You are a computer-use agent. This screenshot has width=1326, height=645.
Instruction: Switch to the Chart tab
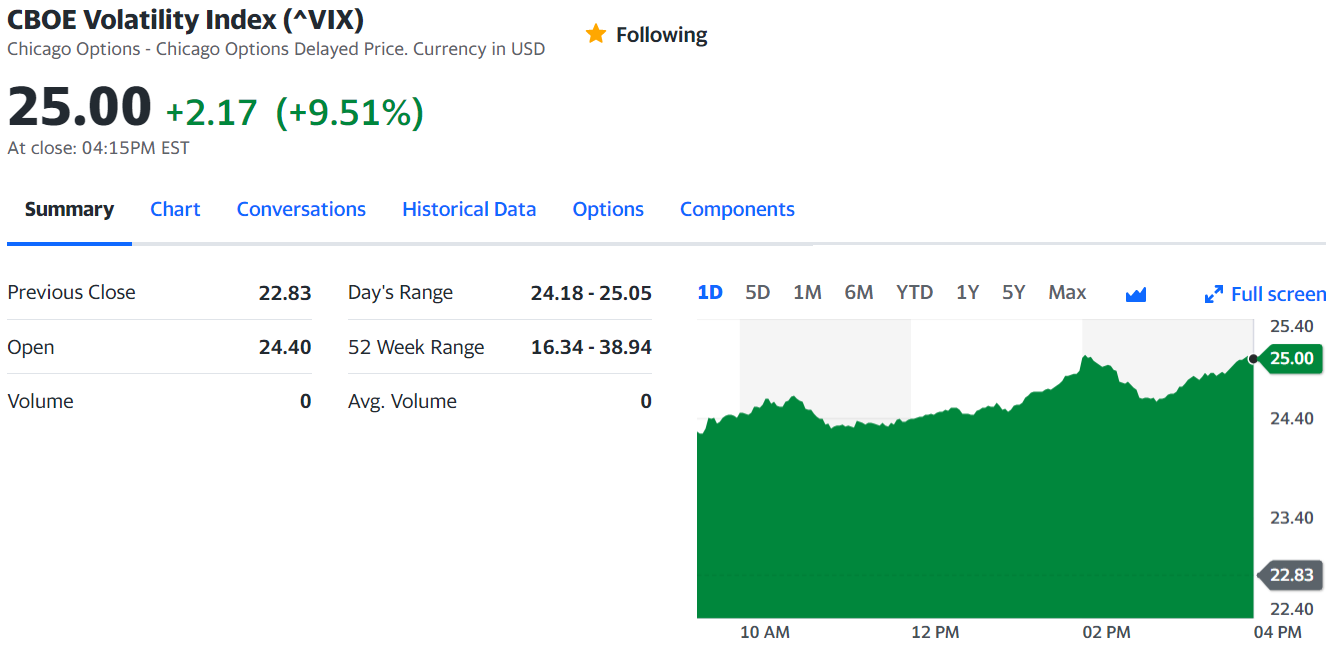tap(175, 209)
